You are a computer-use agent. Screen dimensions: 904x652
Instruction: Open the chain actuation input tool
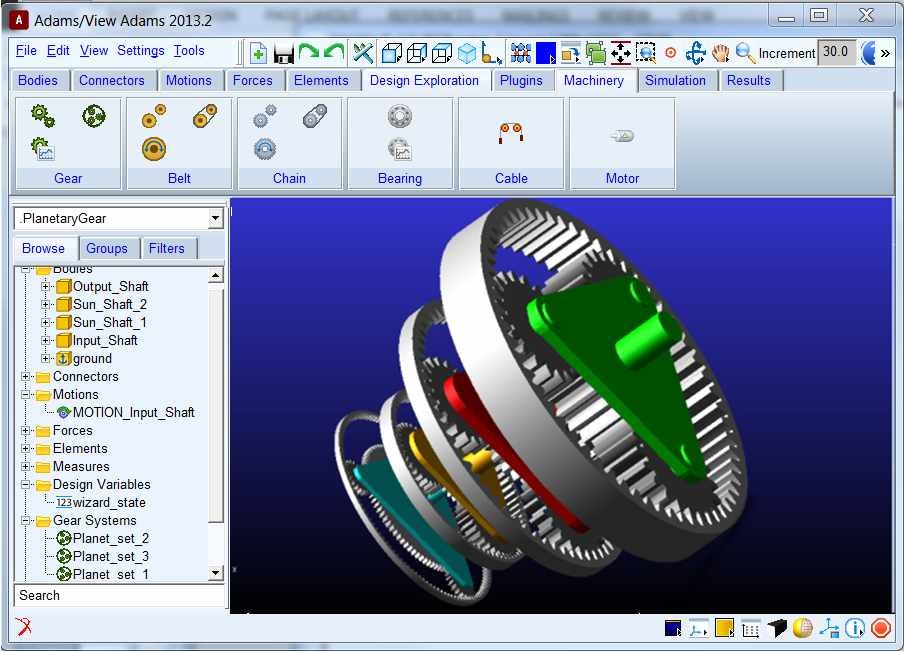[x=265, y=149]
